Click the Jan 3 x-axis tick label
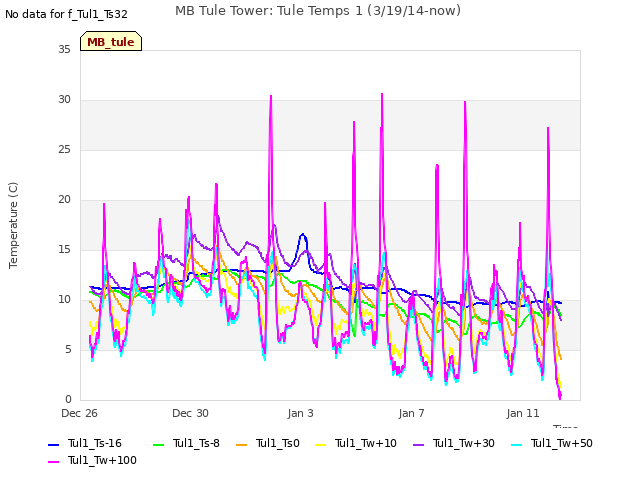Viewport: 640px width, 480px height. click(x=301, y=413)
